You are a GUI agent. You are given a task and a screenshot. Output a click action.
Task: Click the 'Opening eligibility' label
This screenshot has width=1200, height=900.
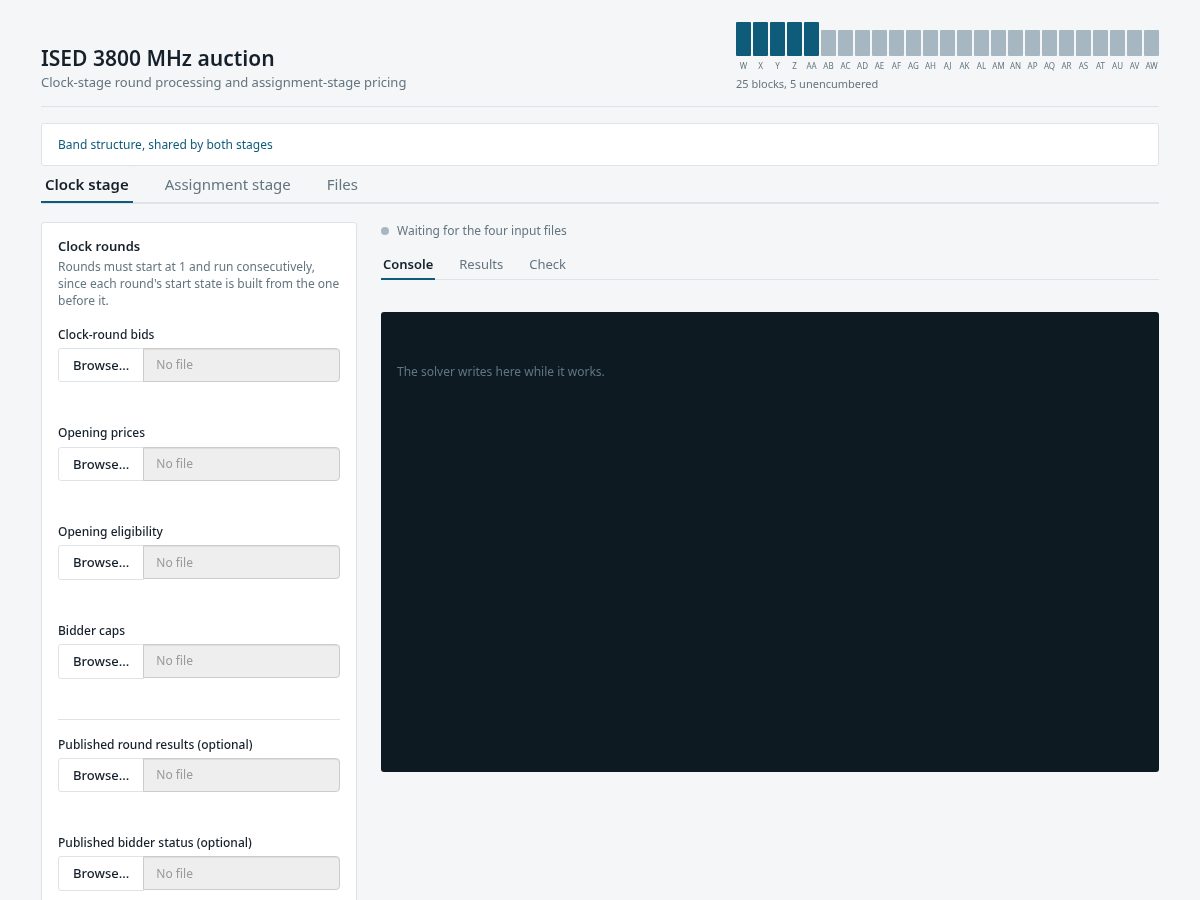pyautogui.click(x=110, y=532)
